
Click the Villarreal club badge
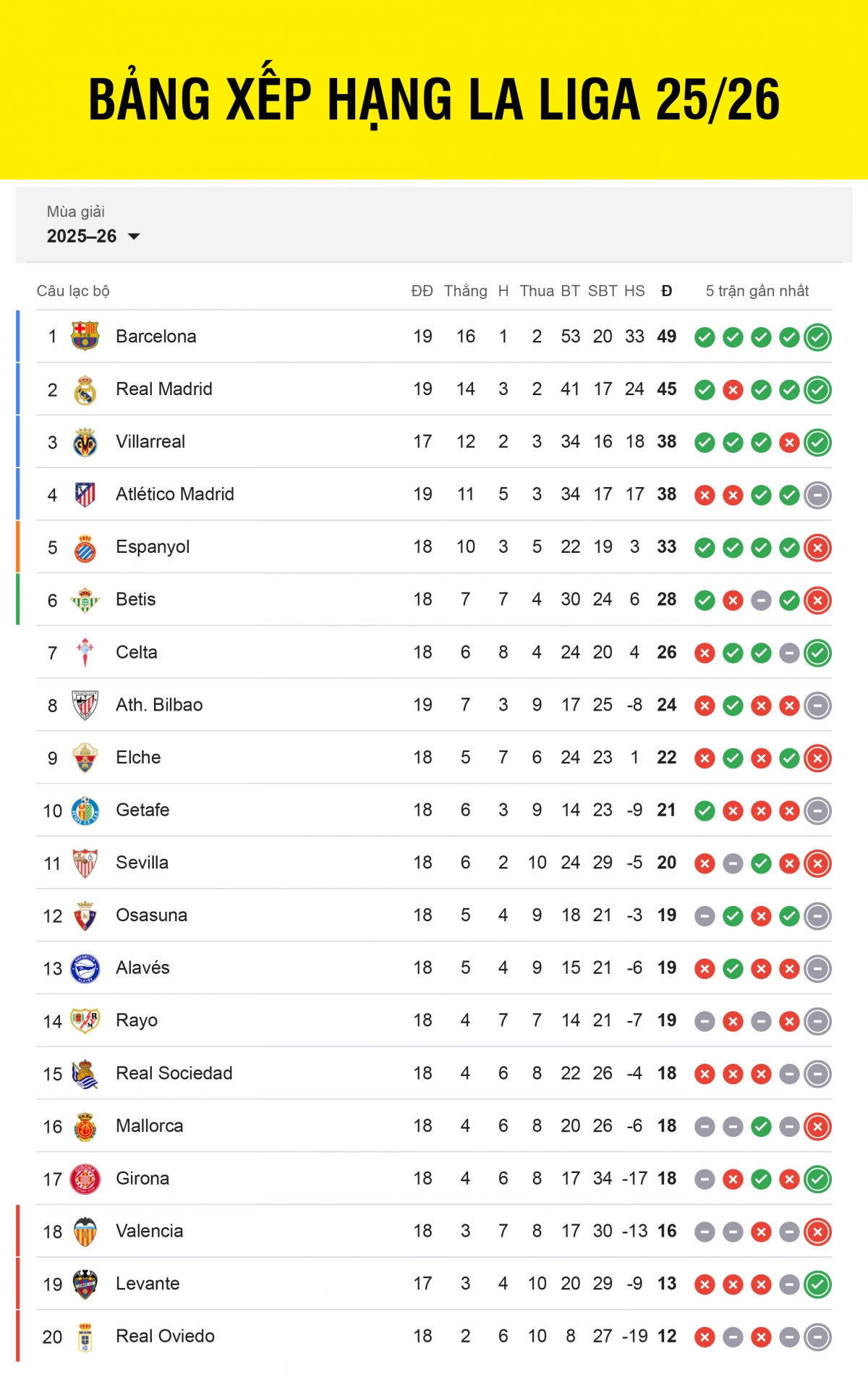(x=85, y=441)
